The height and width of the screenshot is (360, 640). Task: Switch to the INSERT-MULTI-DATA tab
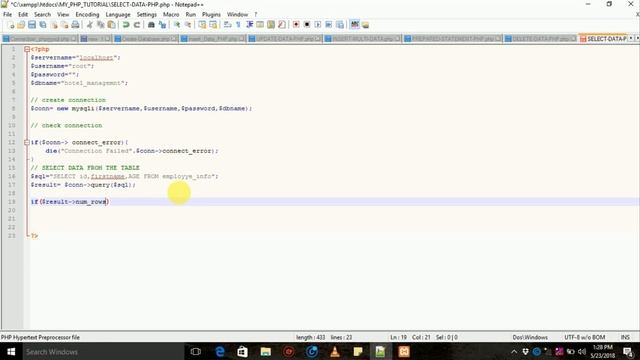coord(362,39)
